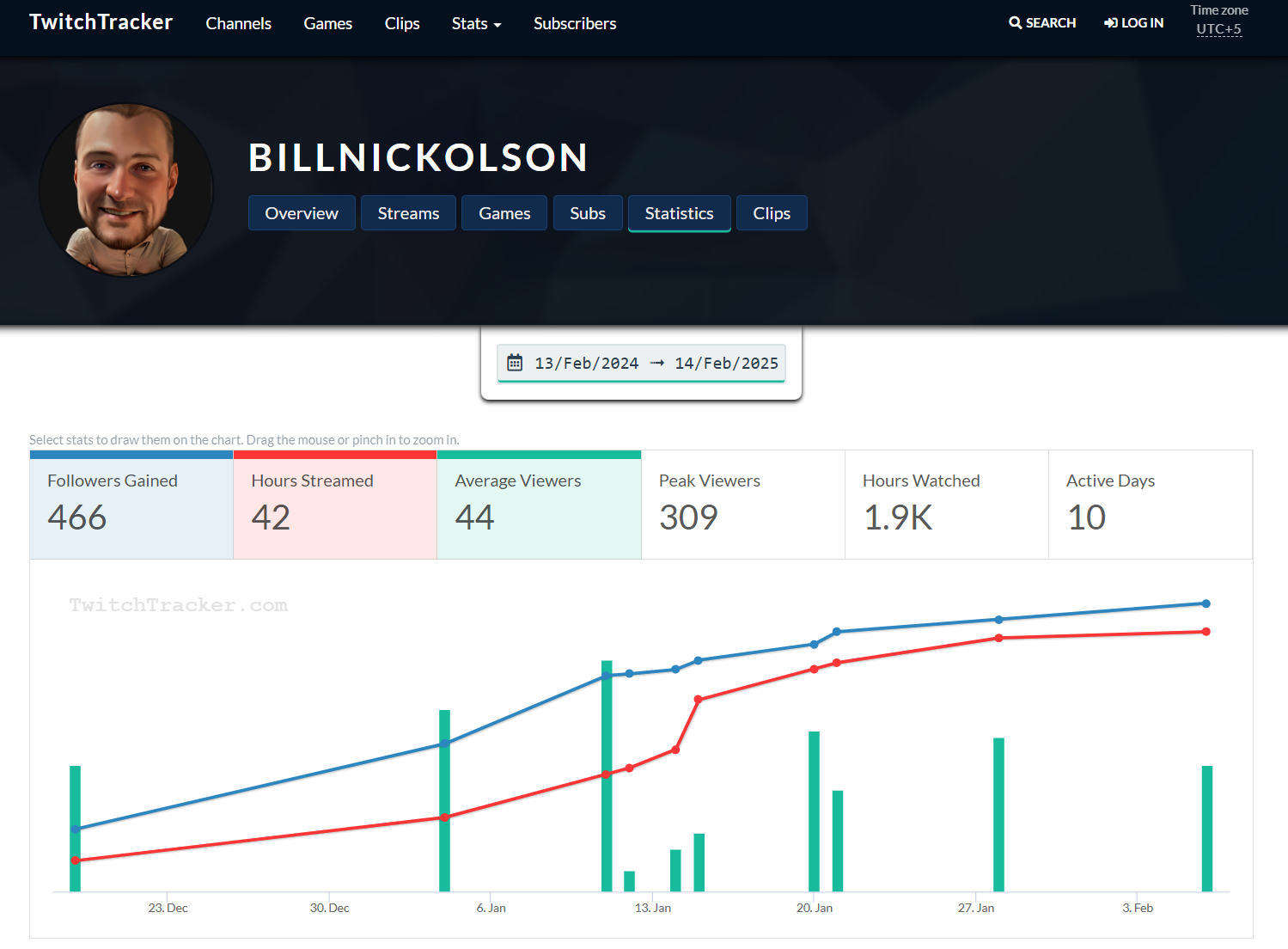Open the date range picker field
The width and height of the screenshot is (1288, 949).
click(641, 363)
